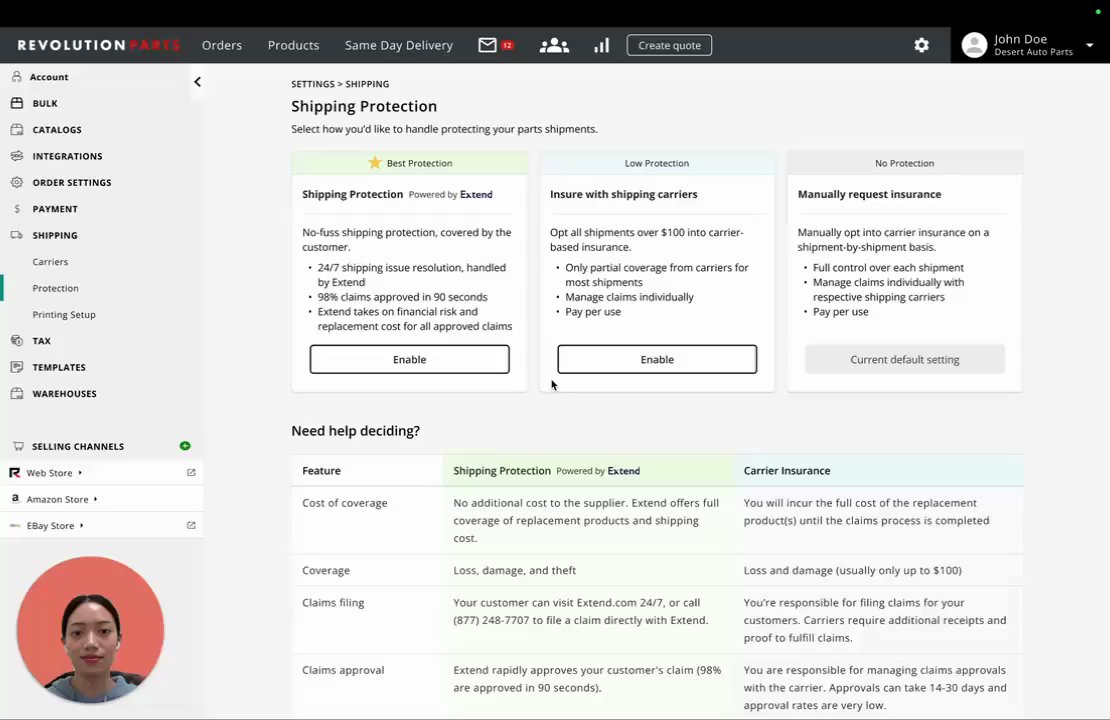
Task: Click the Catalogs sidebar icon
Action: pyautogui.click(x=17, y=130)
